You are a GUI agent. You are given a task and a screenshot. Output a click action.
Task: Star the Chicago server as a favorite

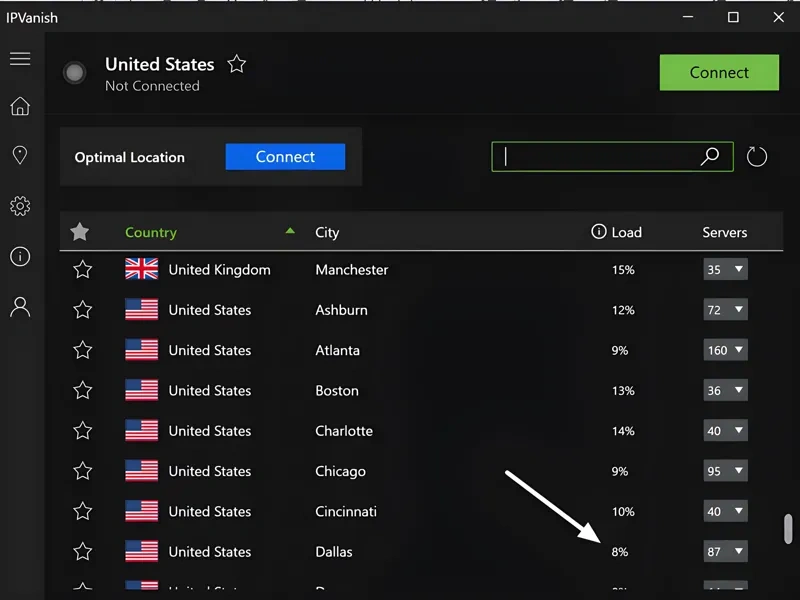click(80, 471)
